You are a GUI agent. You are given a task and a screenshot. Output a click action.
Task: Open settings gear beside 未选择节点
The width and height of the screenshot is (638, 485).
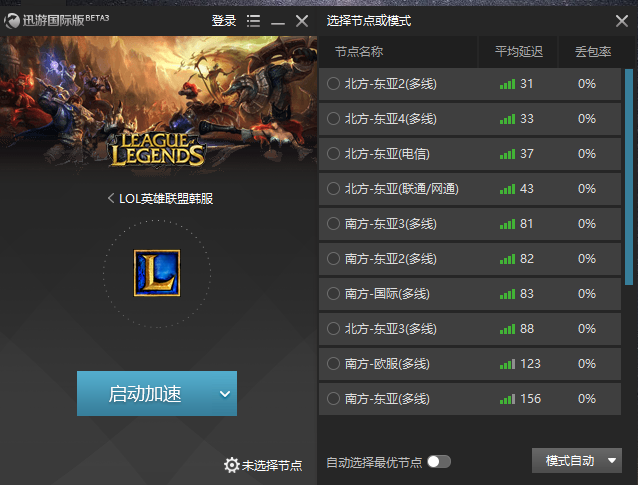coord(232,465)
